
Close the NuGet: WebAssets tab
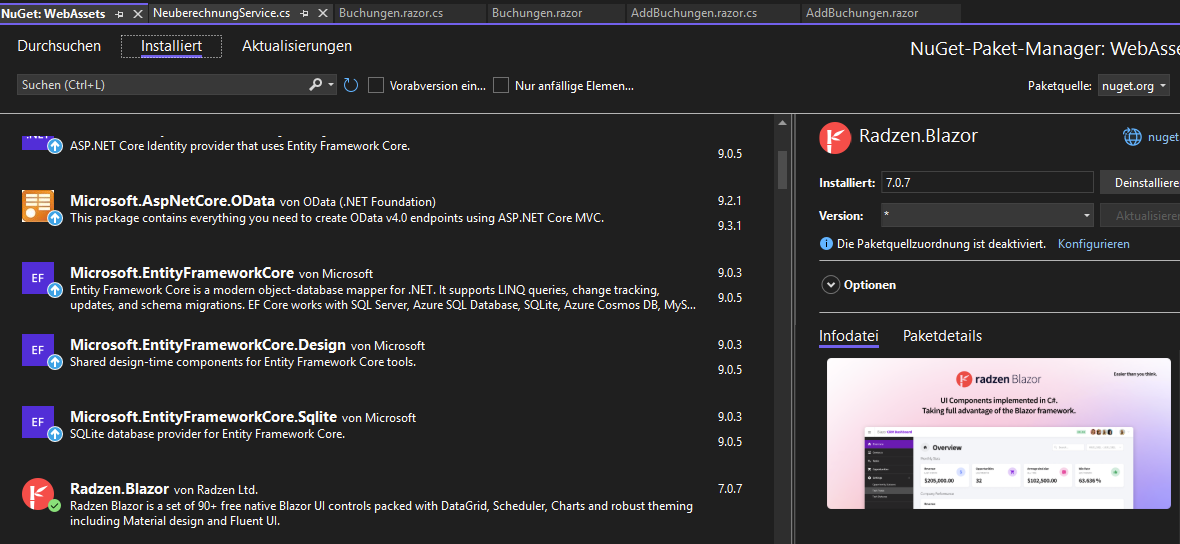coord(137,14)
